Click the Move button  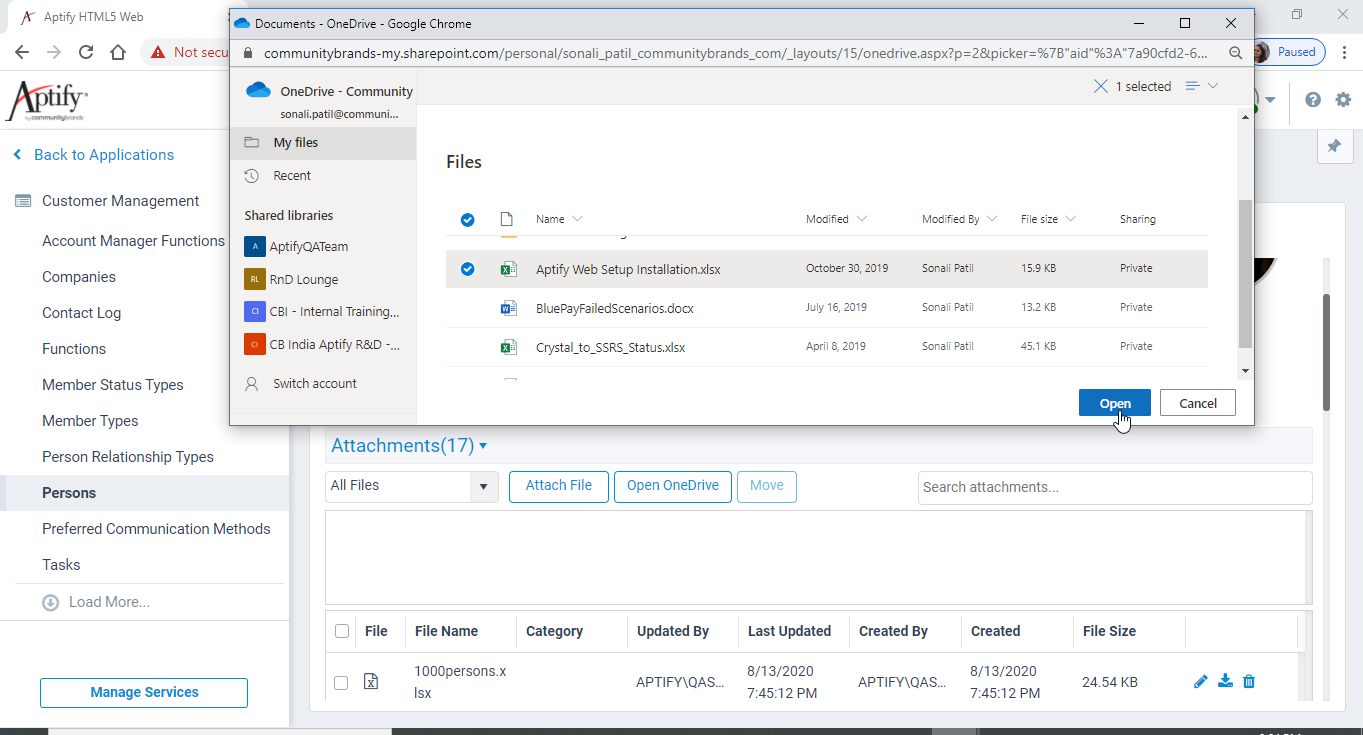point(767,486)
